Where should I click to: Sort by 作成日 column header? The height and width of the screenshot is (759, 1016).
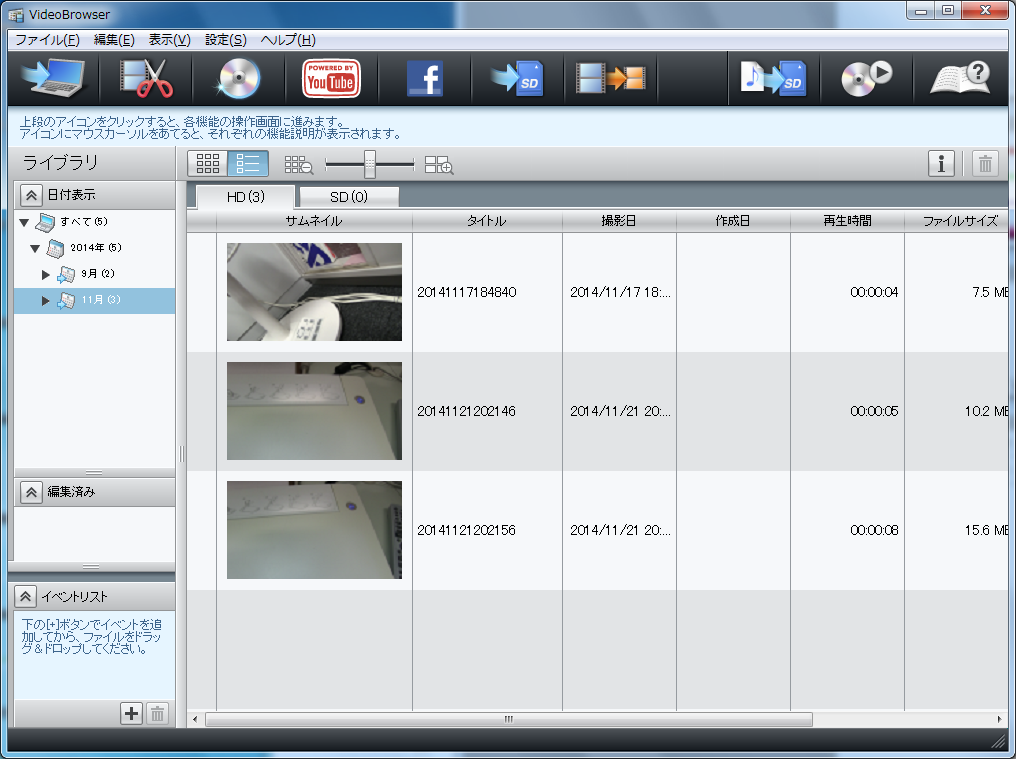pos(733,220)
